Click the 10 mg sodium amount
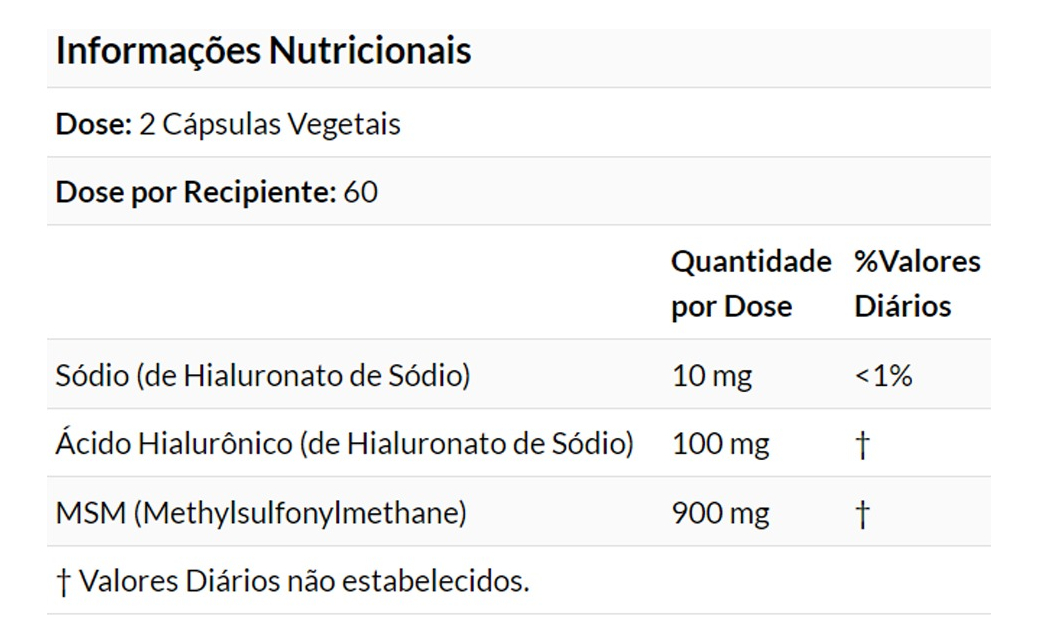 coord(711,376)
